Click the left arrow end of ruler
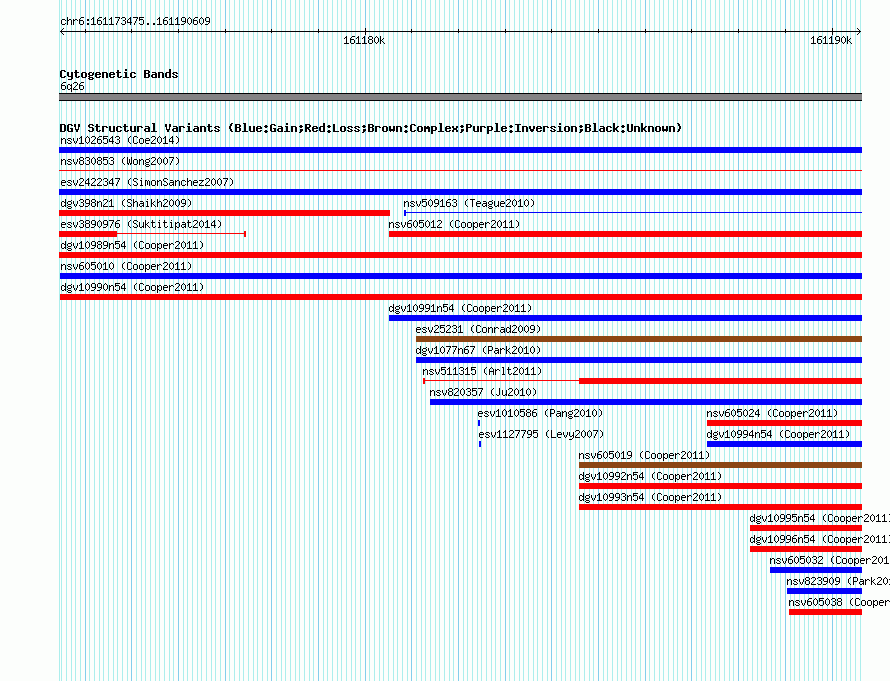 (x=62, y=31)
